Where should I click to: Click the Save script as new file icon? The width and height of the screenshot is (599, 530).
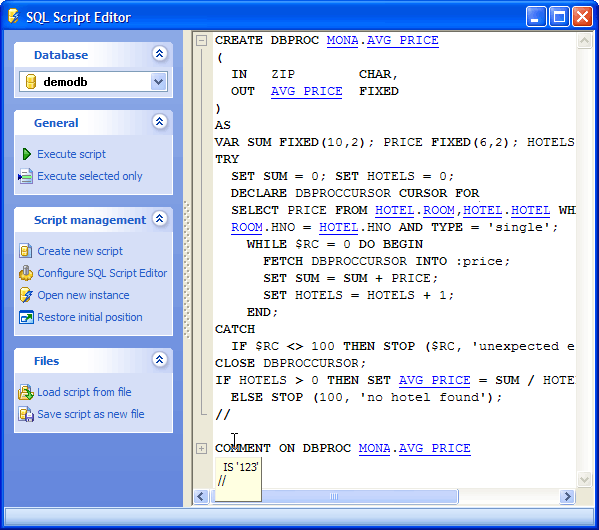pos(26,415)
